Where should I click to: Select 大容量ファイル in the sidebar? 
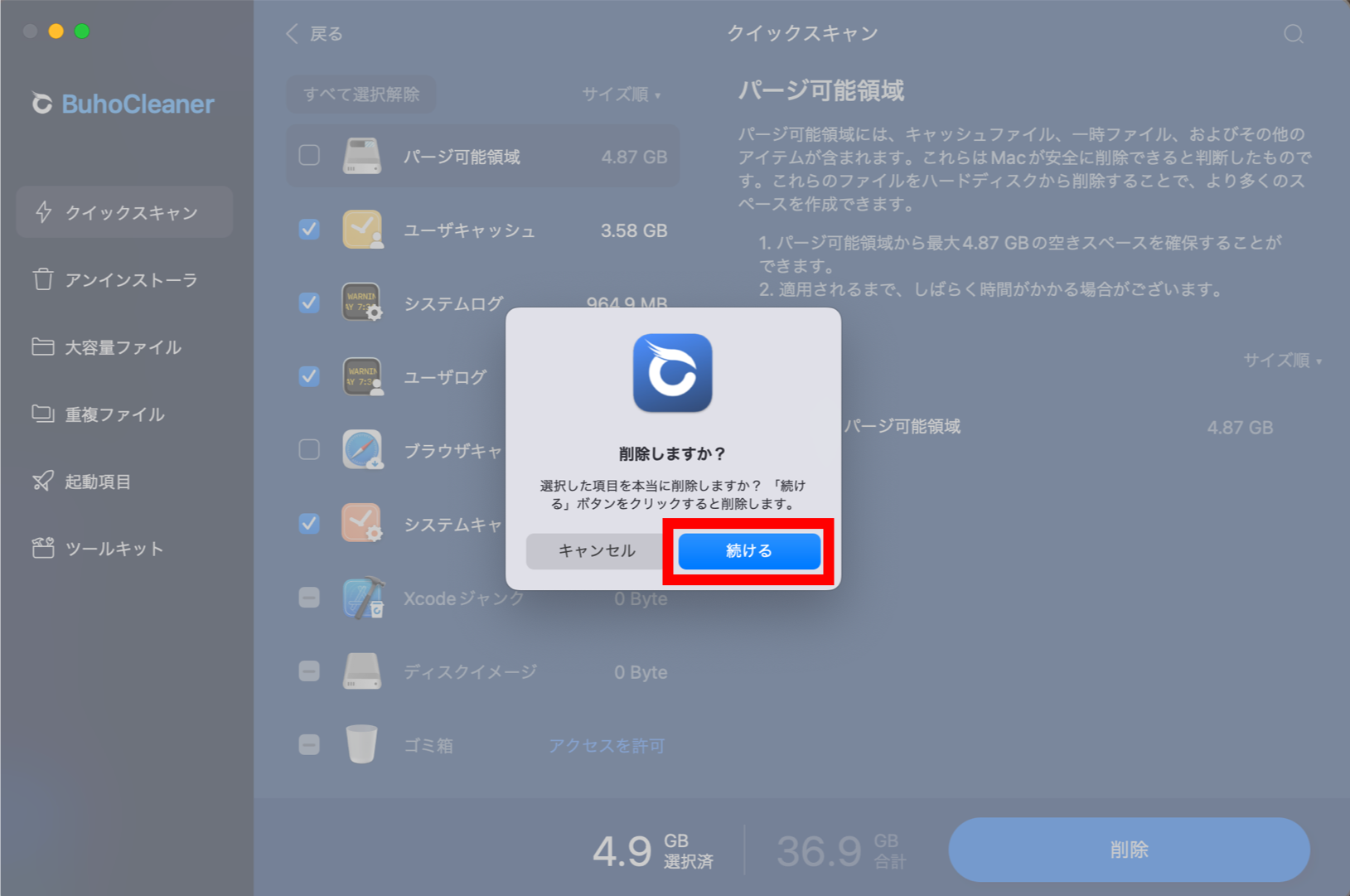[124, 347]
